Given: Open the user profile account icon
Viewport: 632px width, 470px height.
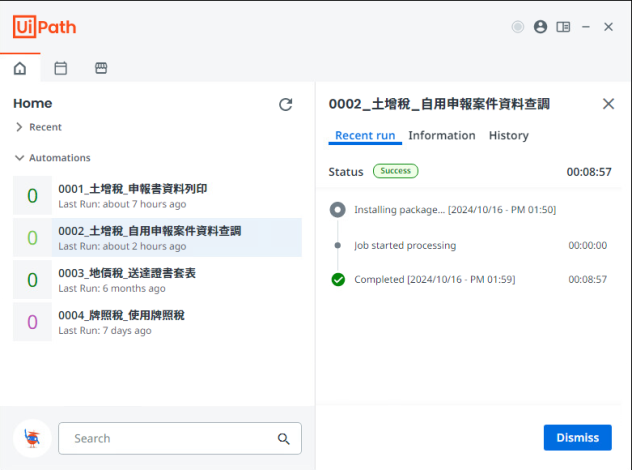Looking at the screenshot, I should tap(540, 27).
